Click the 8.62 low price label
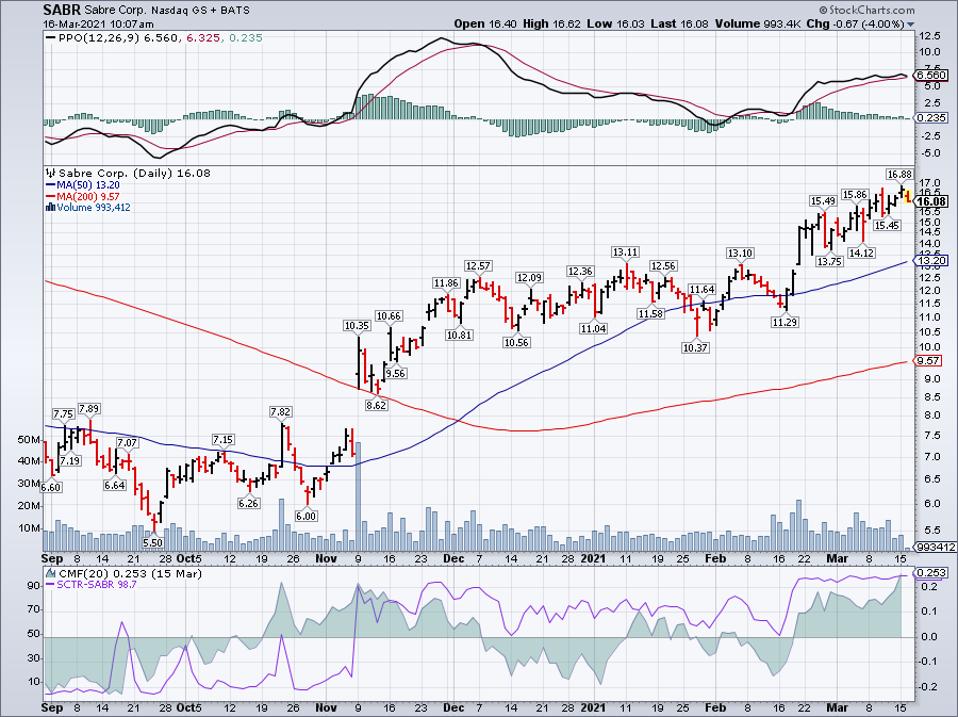958x717 pixels. pos(376,404)
